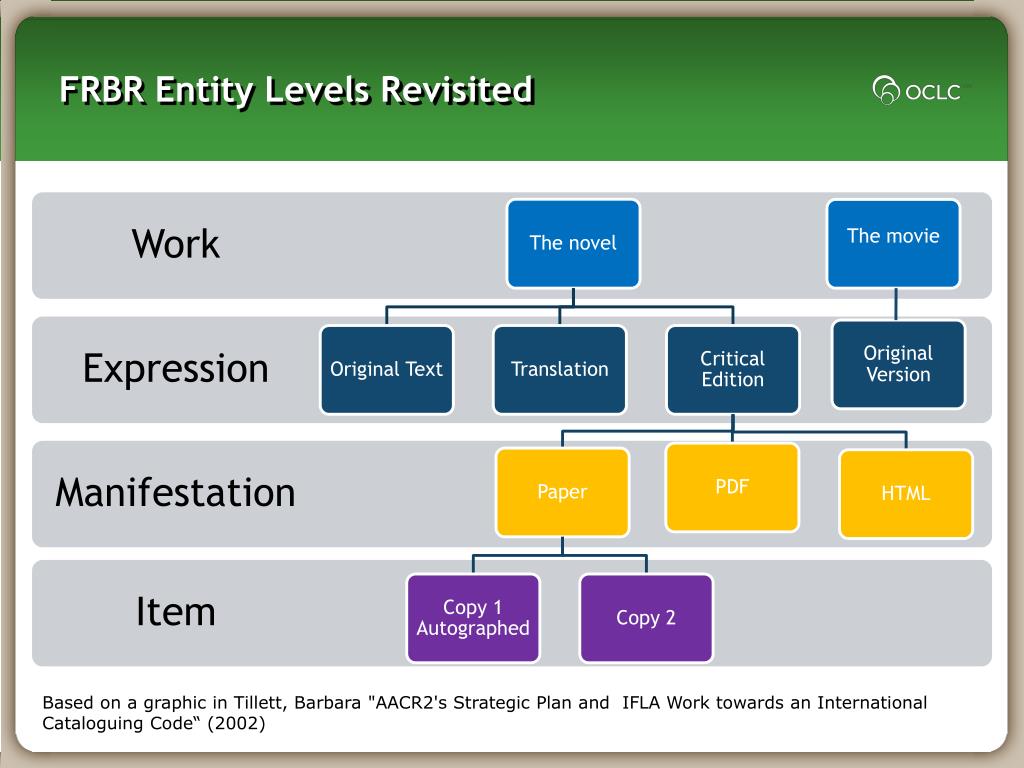Select 'The novel' work box

(573, 244)
